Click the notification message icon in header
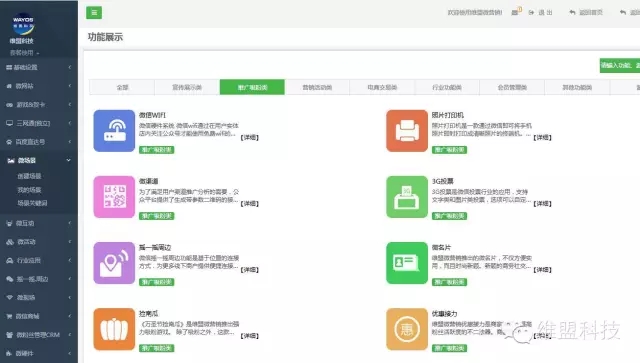The image size is (640, 363). 516,12
